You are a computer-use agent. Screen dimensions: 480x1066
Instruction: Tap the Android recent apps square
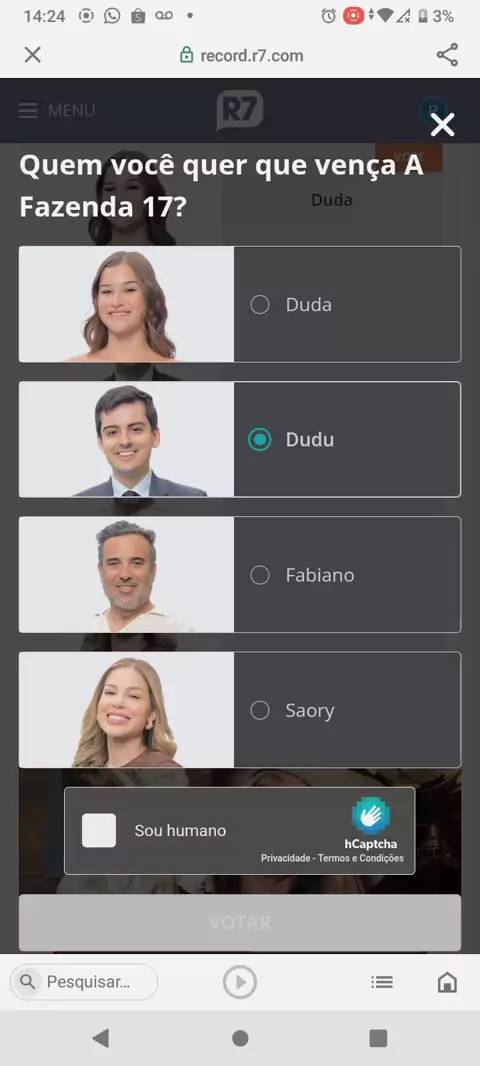378,1037
